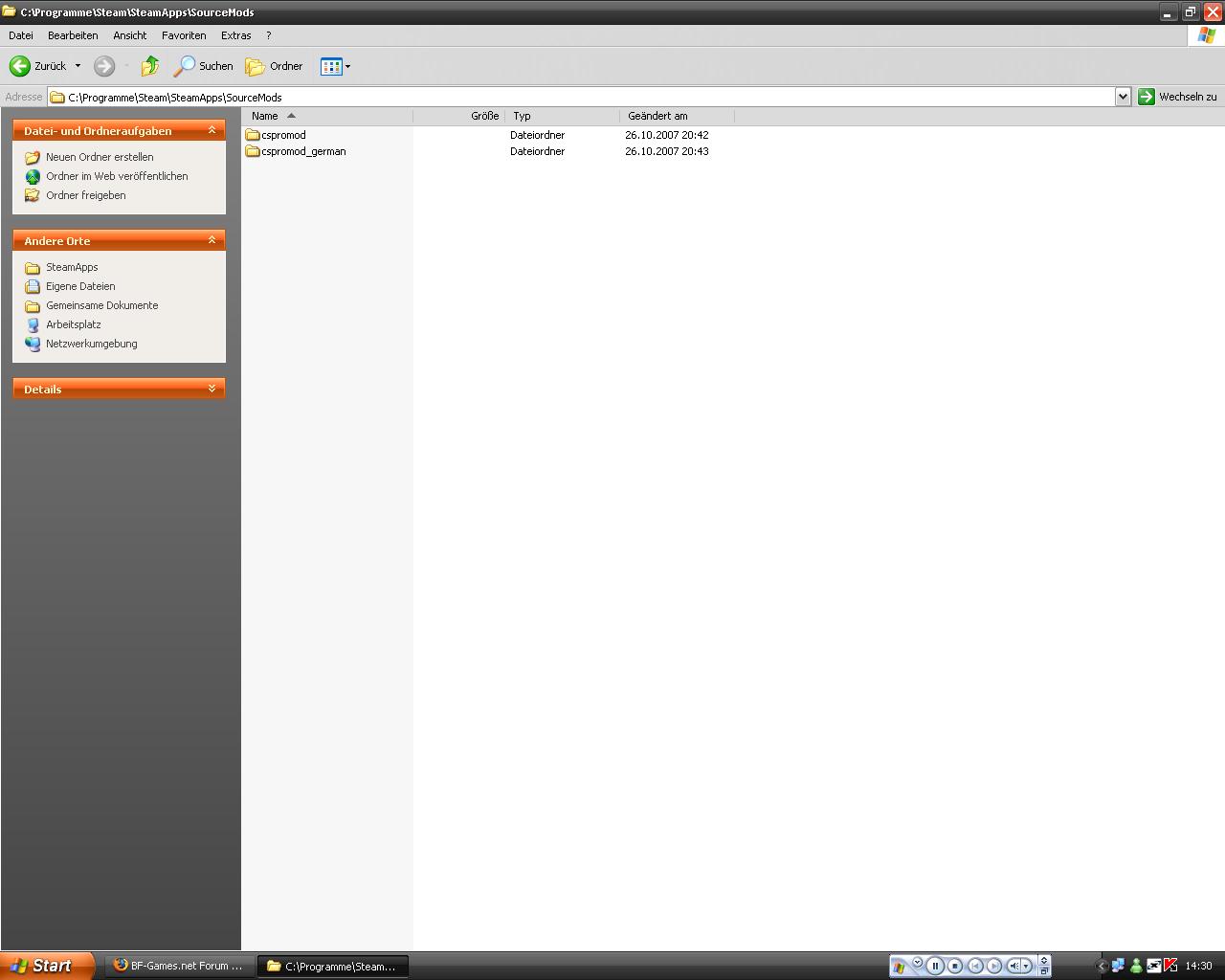Image resolution: width=1225 pixels, height=980 pixels.
Task: Click the C:\Programme\Steam taskbar button
Action: coord(334,966)
